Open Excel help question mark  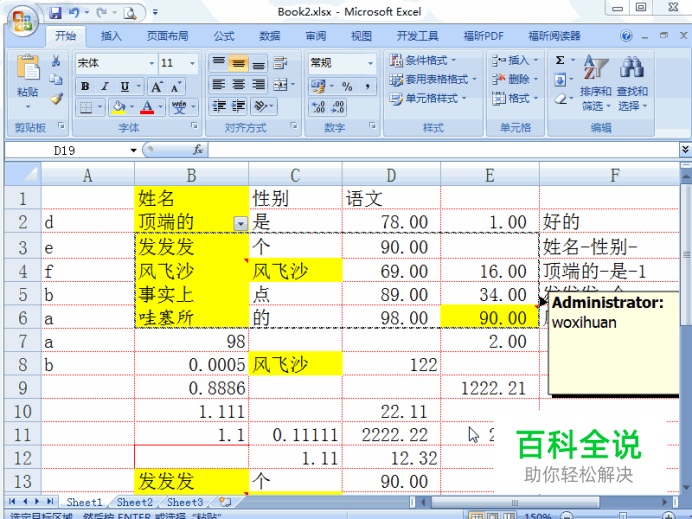tap(626, 36)
